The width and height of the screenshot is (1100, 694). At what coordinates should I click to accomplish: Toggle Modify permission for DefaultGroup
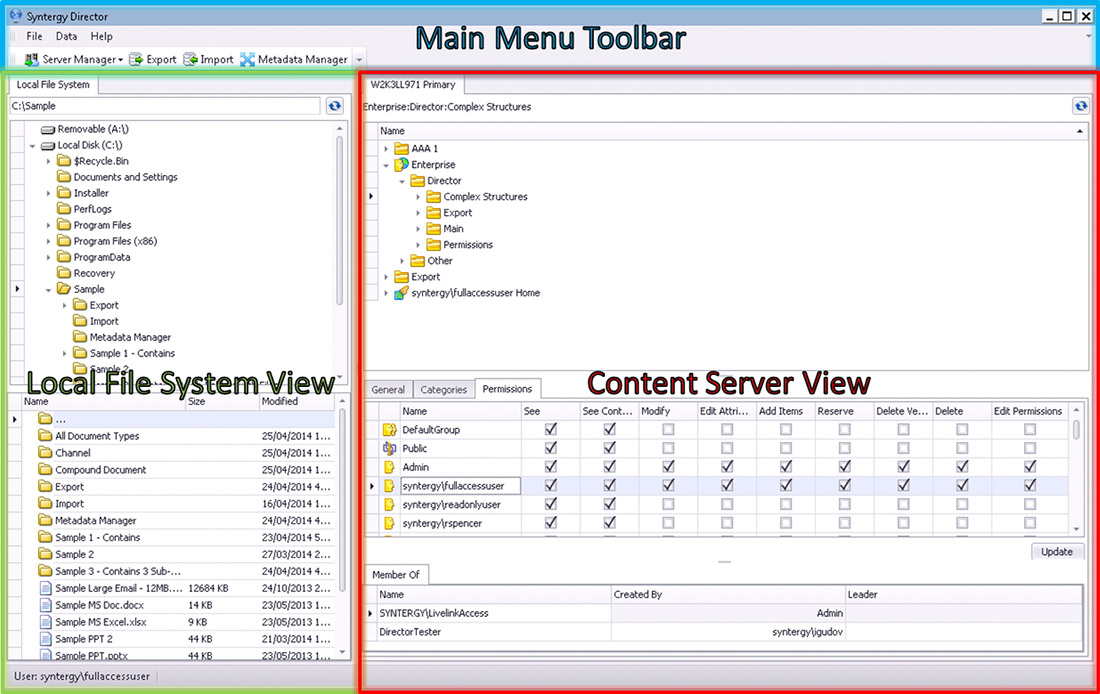(x=668, y=429)
